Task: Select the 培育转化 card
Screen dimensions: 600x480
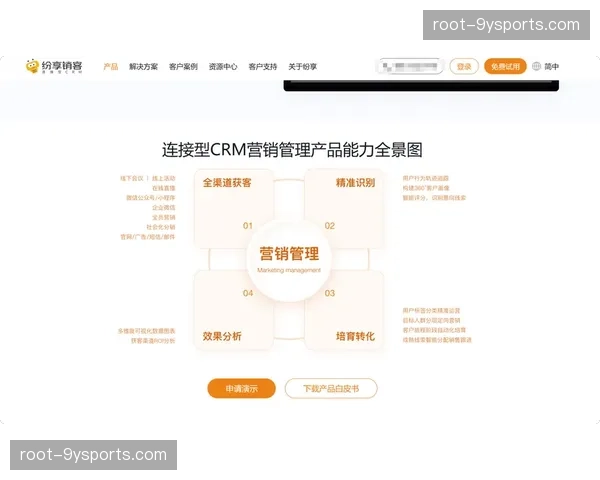Action: point(344,310)
